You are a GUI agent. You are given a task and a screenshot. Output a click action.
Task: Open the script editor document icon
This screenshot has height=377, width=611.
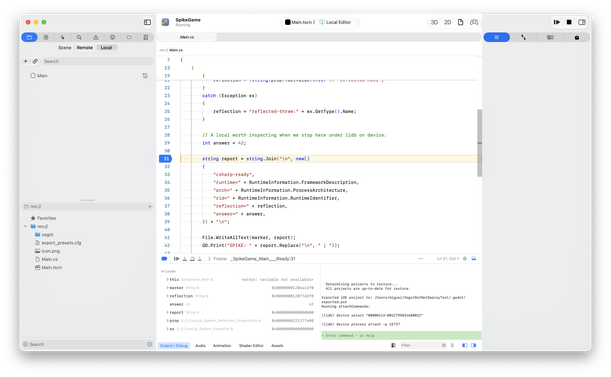point(460,22)
